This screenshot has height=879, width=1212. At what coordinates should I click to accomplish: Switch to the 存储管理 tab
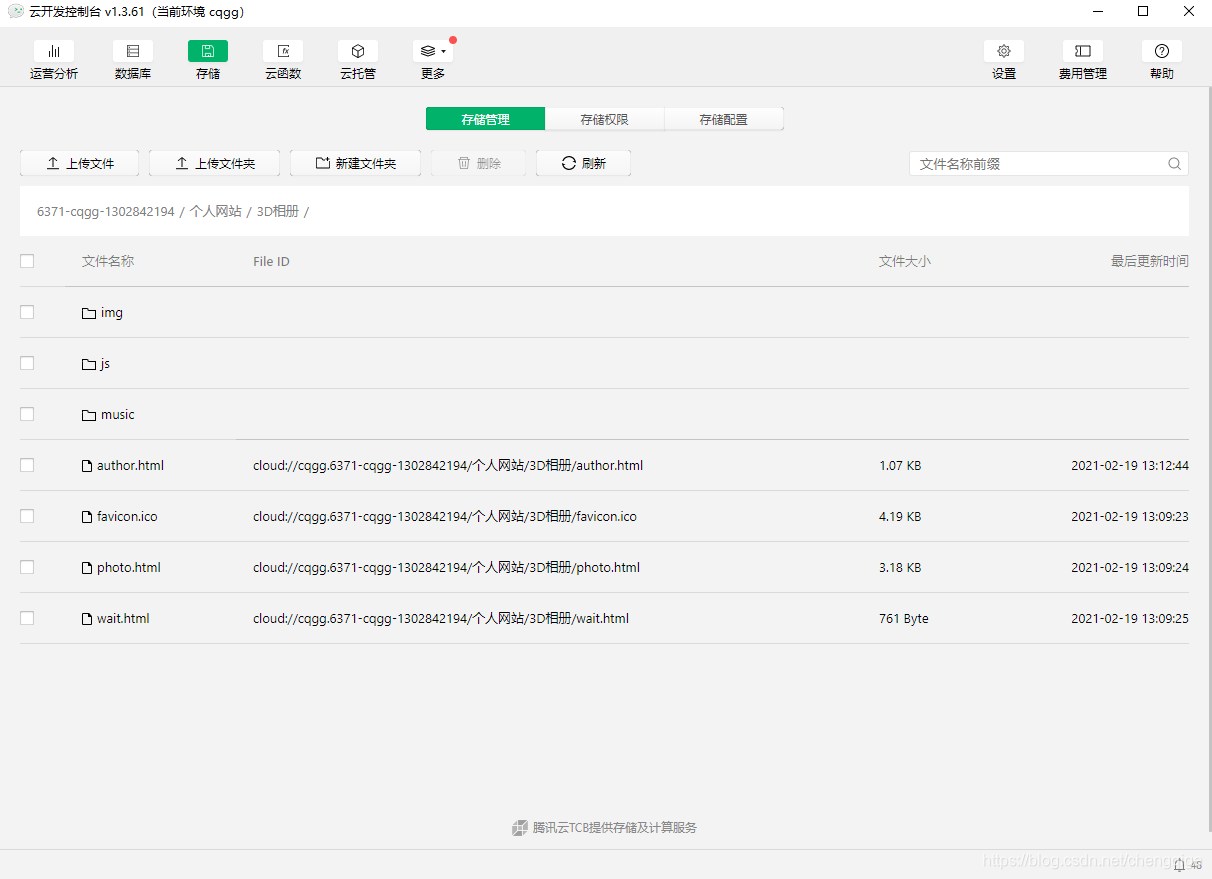pyautogui.click(x=485, y=119)
